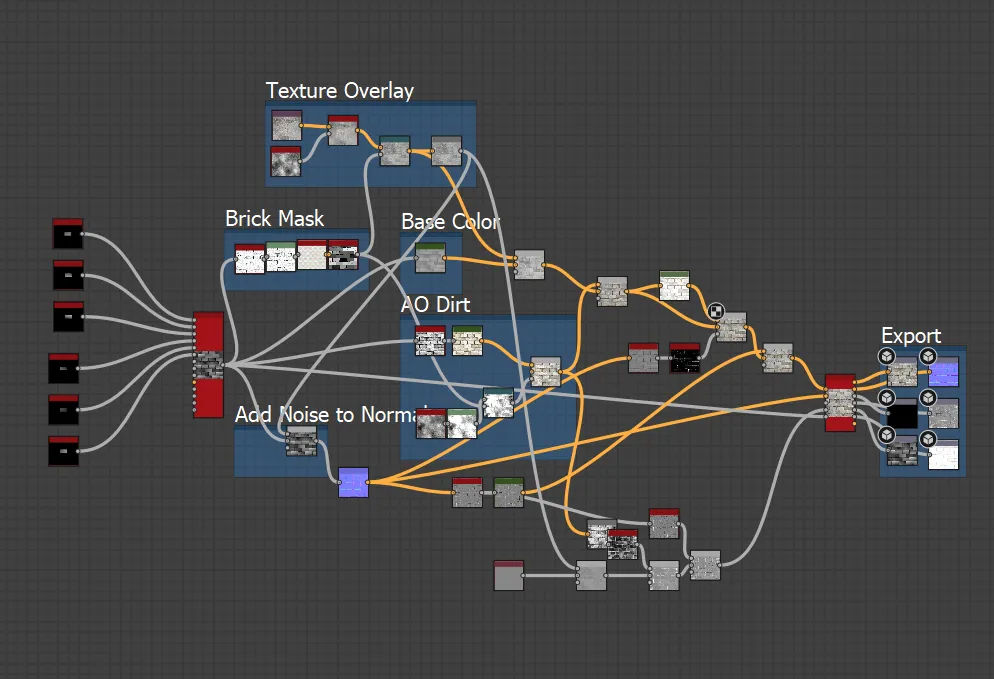The image size is (994, 679).
Task: Select the node inside the Base Color frame
Action: (430, 258)
